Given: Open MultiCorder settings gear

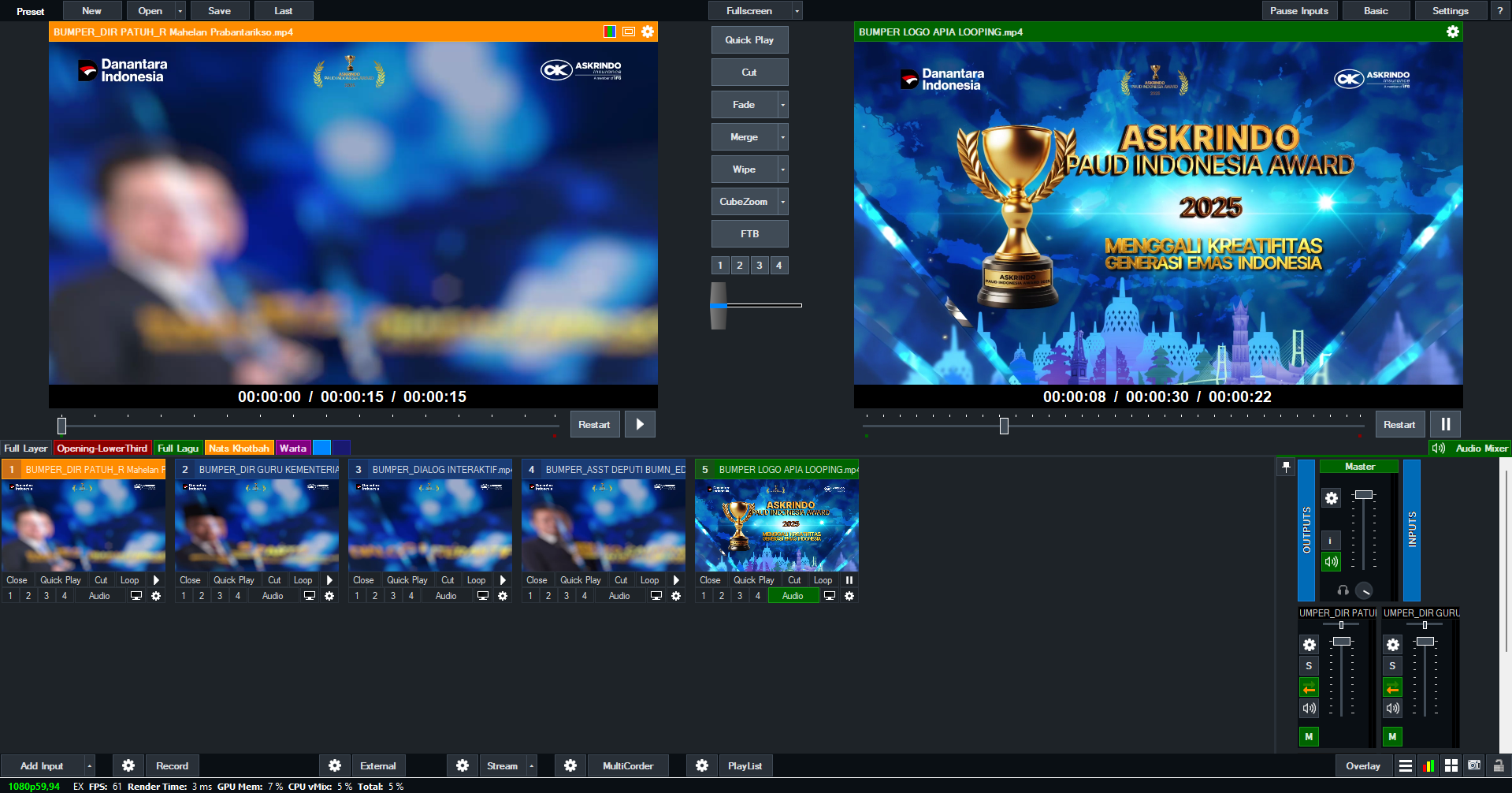Looking at the screenshot, I should tap(570, 765).
